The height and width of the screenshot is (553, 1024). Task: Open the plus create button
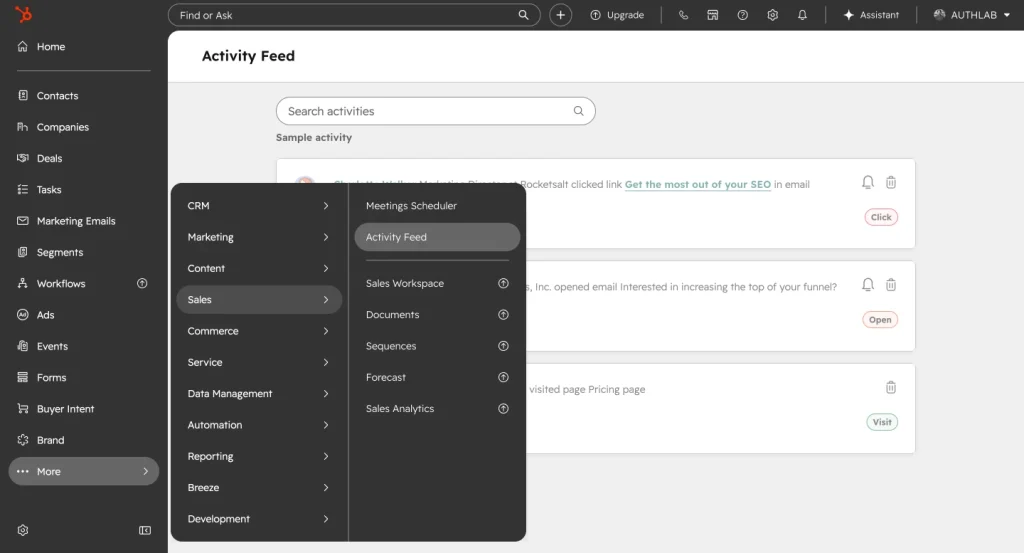click(x=560, y=15)
